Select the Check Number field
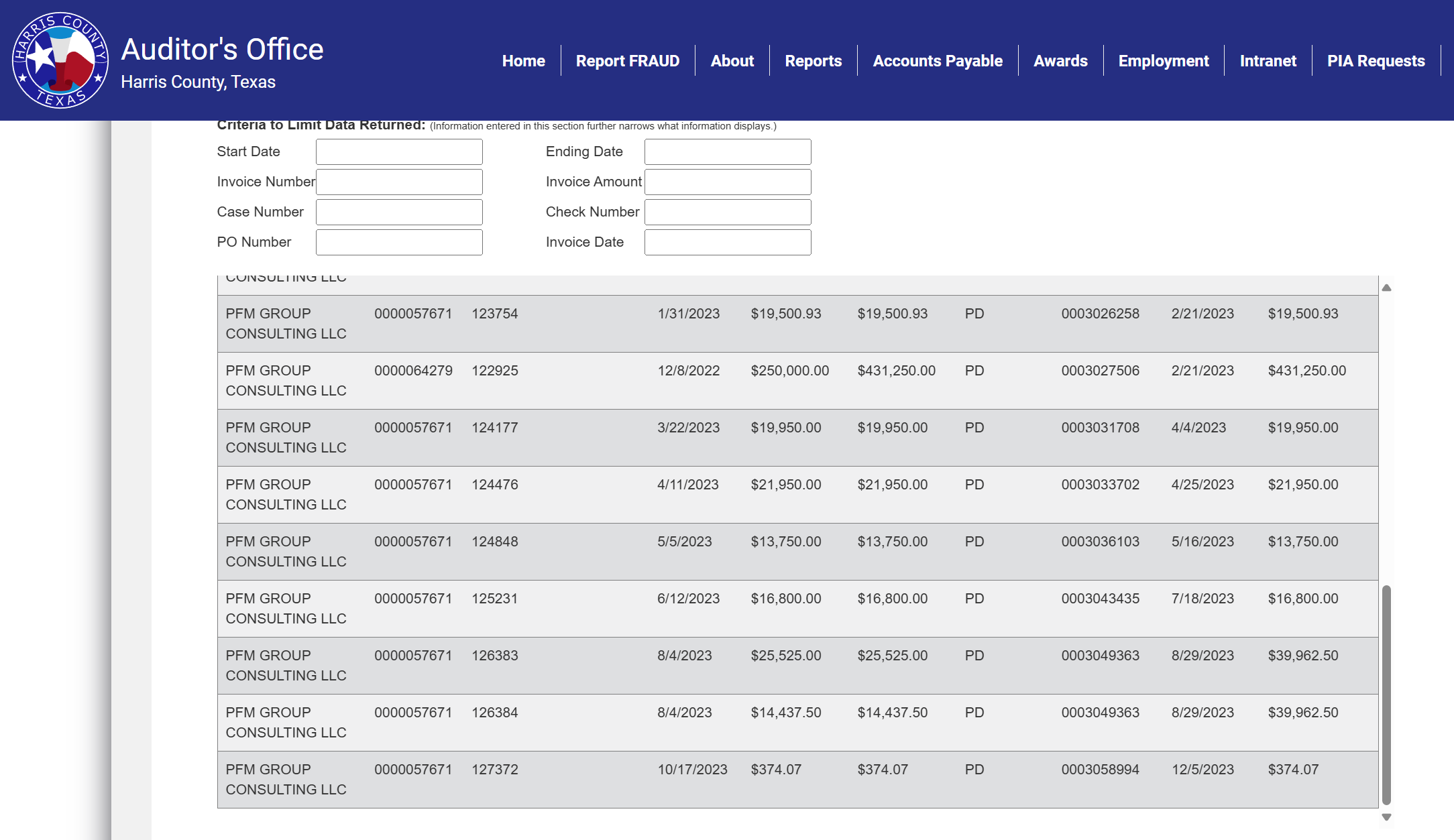The image size is (1454, 840). pyautogui.click(x=728, y=212)
